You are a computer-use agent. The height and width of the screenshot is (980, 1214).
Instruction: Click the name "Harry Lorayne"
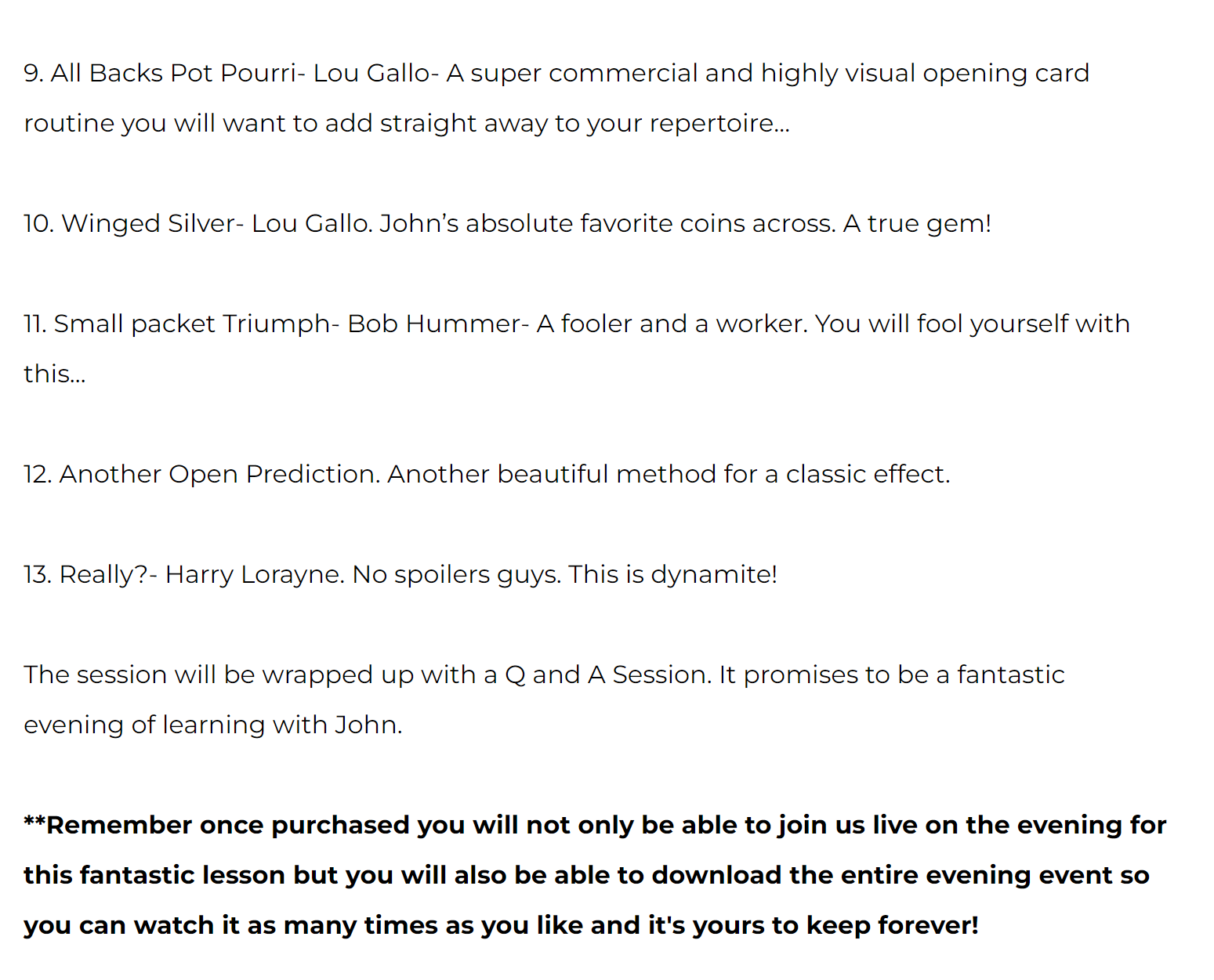(x=254, y=574)
